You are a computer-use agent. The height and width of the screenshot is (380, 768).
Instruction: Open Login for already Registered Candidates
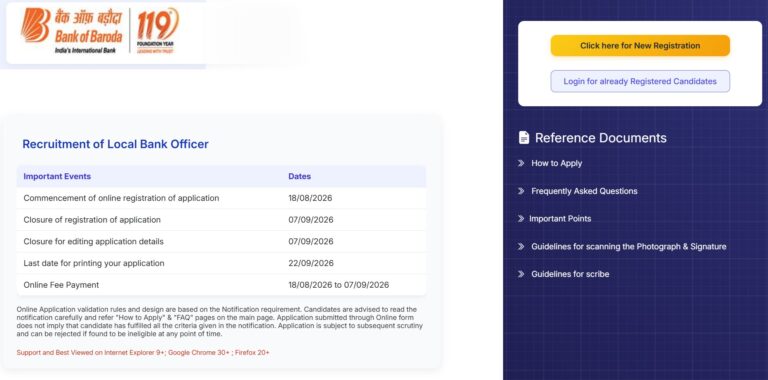pos(640,81)
